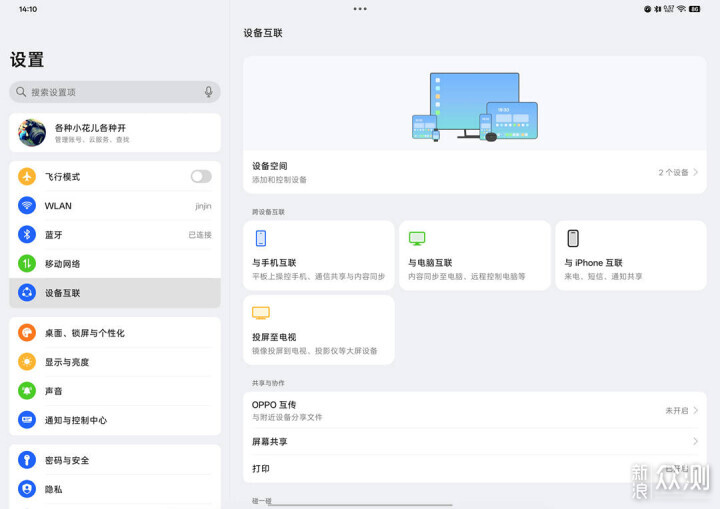Open OPPO 互传 chevron arrow
This screenshot has width=720, height=509.
pyautogui.click(x=696, y=410)
